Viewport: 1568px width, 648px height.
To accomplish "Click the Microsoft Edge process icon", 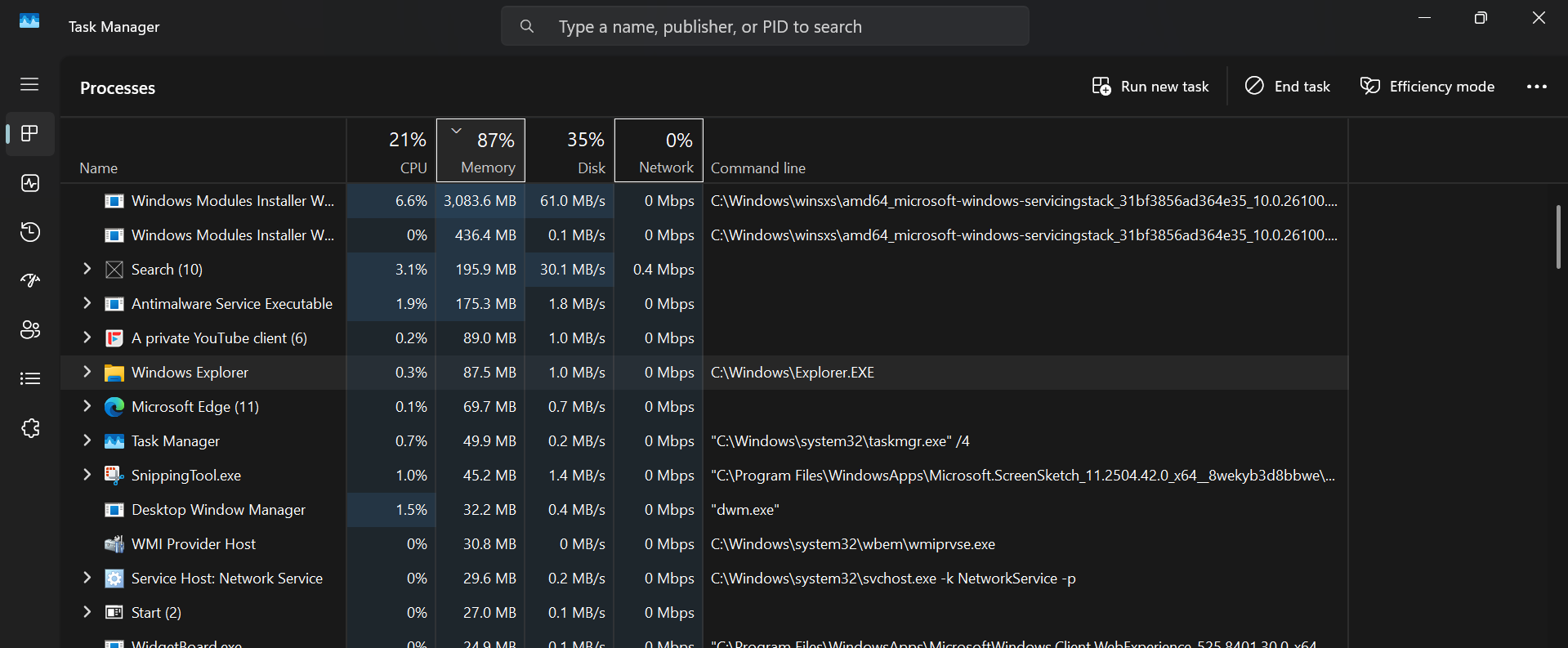I will point(114,407).
